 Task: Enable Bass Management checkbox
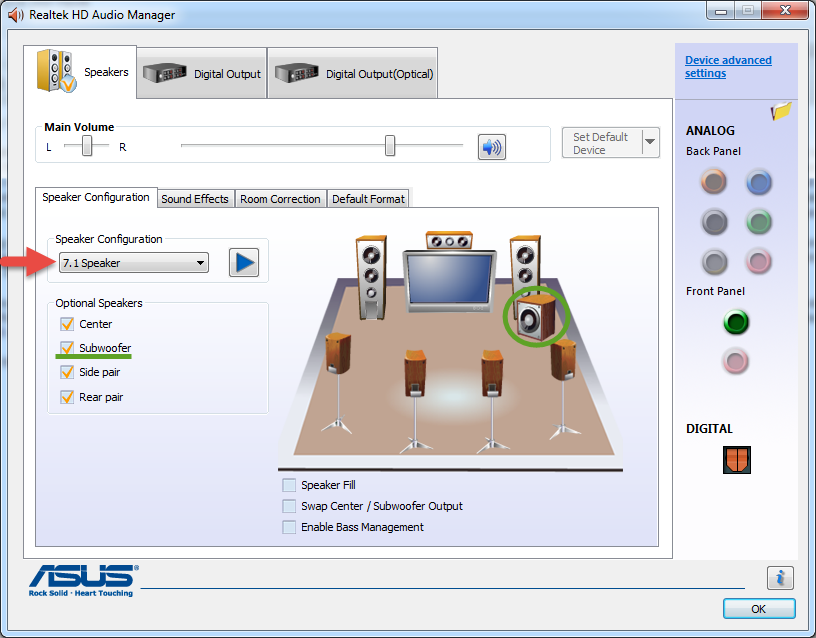pyautogui.click(x=289, y=527)
